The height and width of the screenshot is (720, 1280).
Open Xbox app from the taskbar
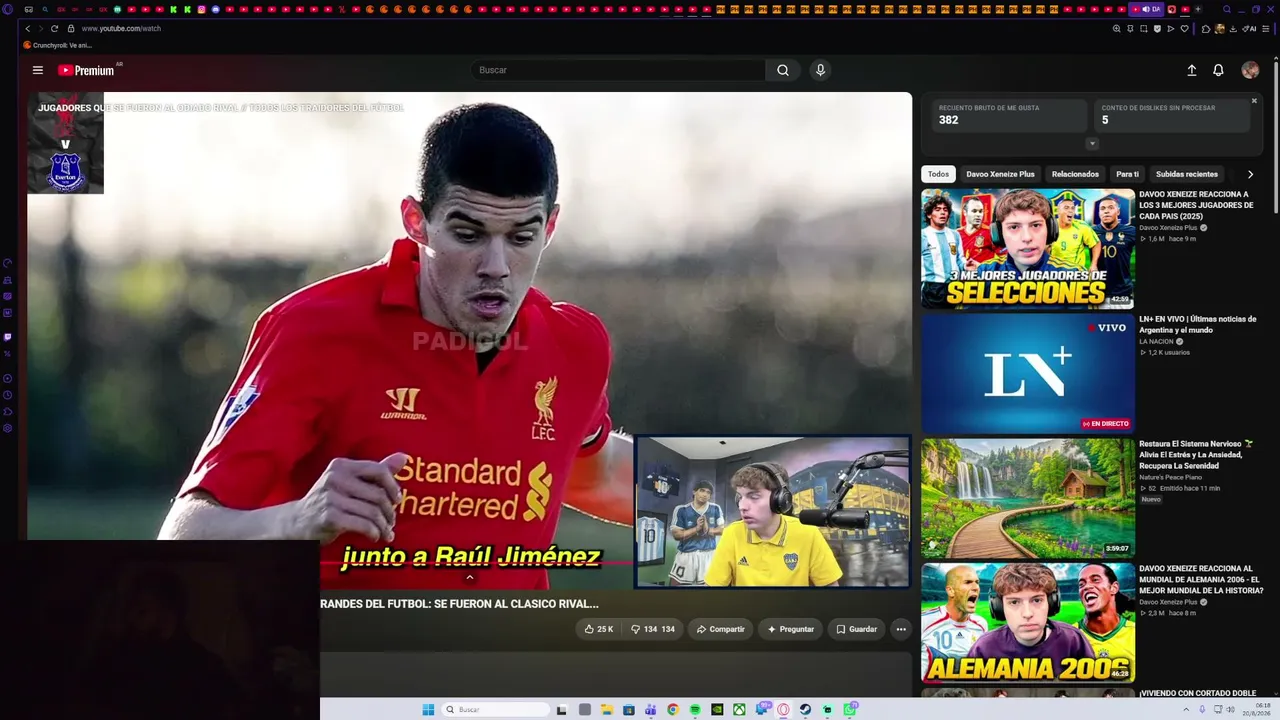pyautogui.click(x=739, y=710)
